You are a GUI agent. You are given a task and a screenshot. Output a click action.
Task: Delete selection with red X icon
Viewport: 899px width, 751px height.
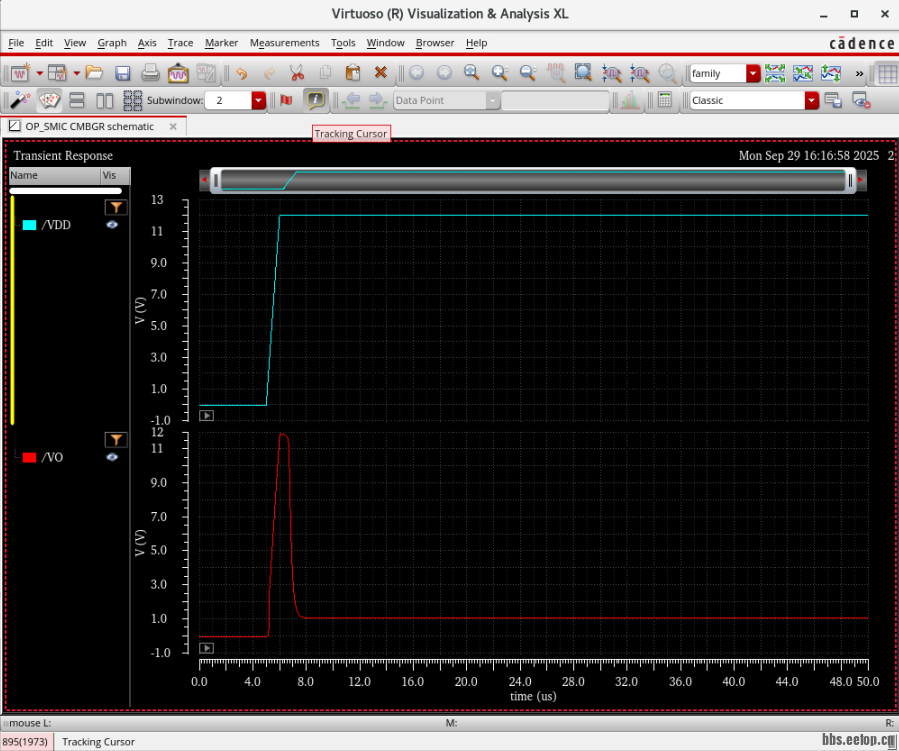click(x=381, y=73)
